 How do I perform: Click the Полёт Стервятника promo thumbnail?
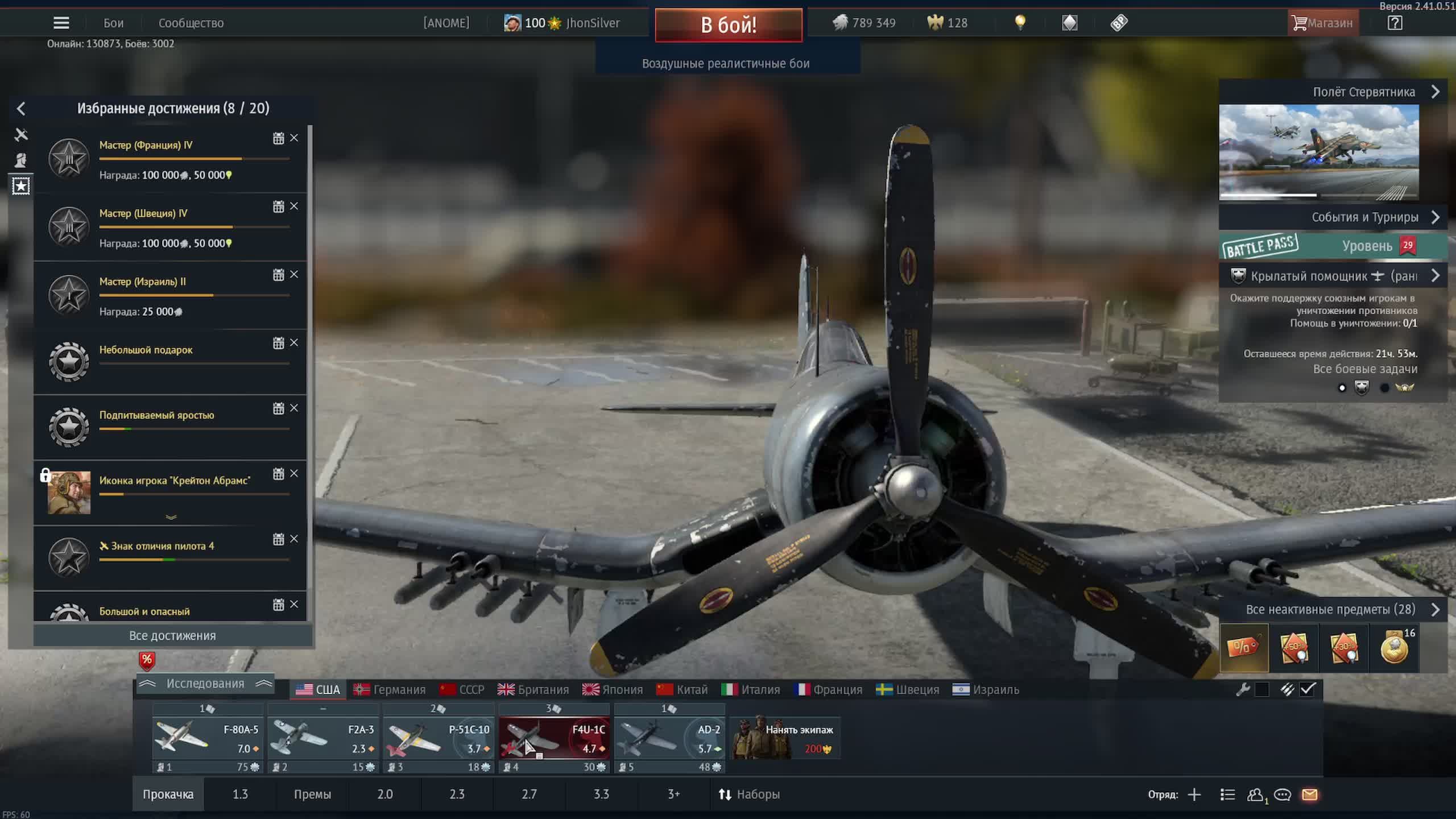(1318, 152)
